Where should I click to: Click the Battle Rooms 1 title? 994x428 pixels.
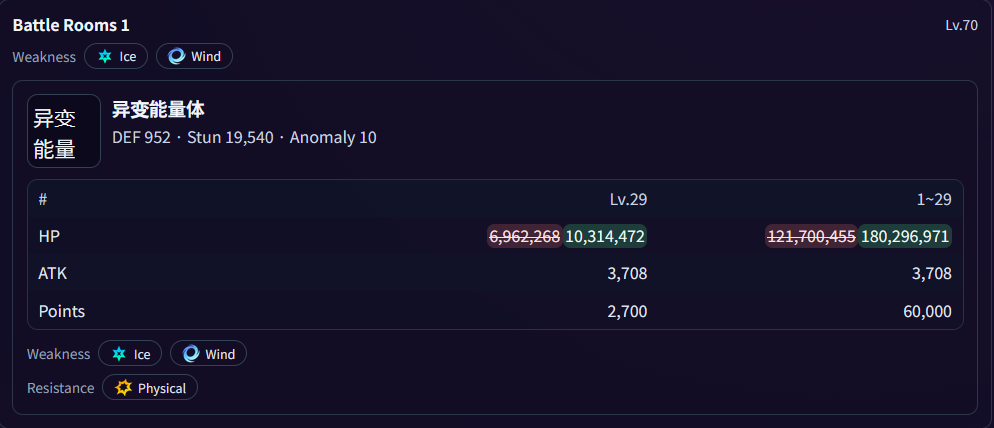click(x=71, y=25)
